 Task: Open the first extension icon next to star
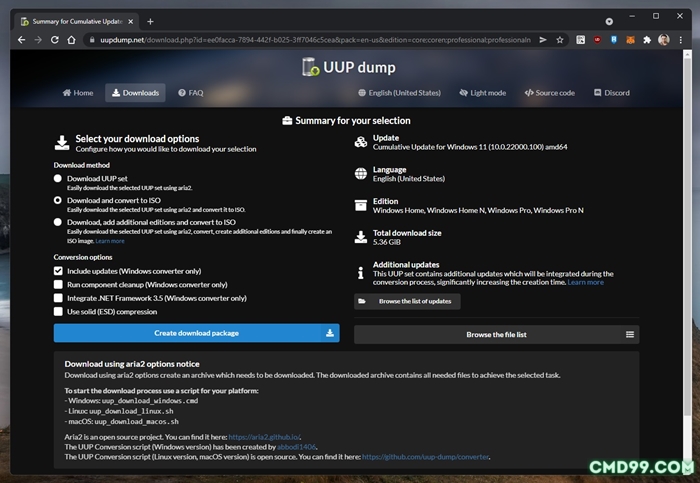(x=580, y=40)
